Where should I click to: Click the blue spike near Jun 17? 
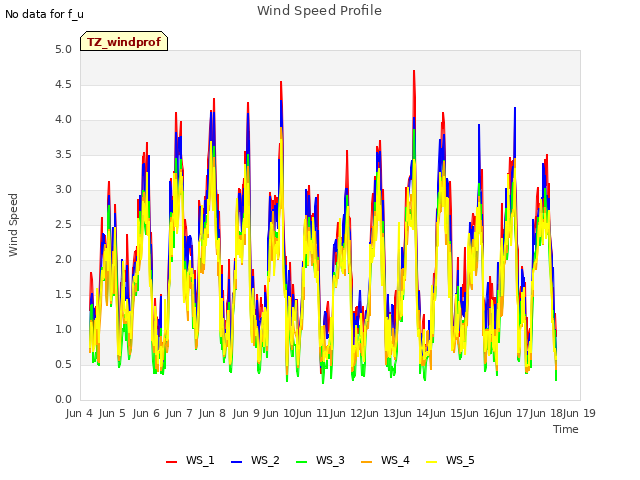tap(515, 110)
